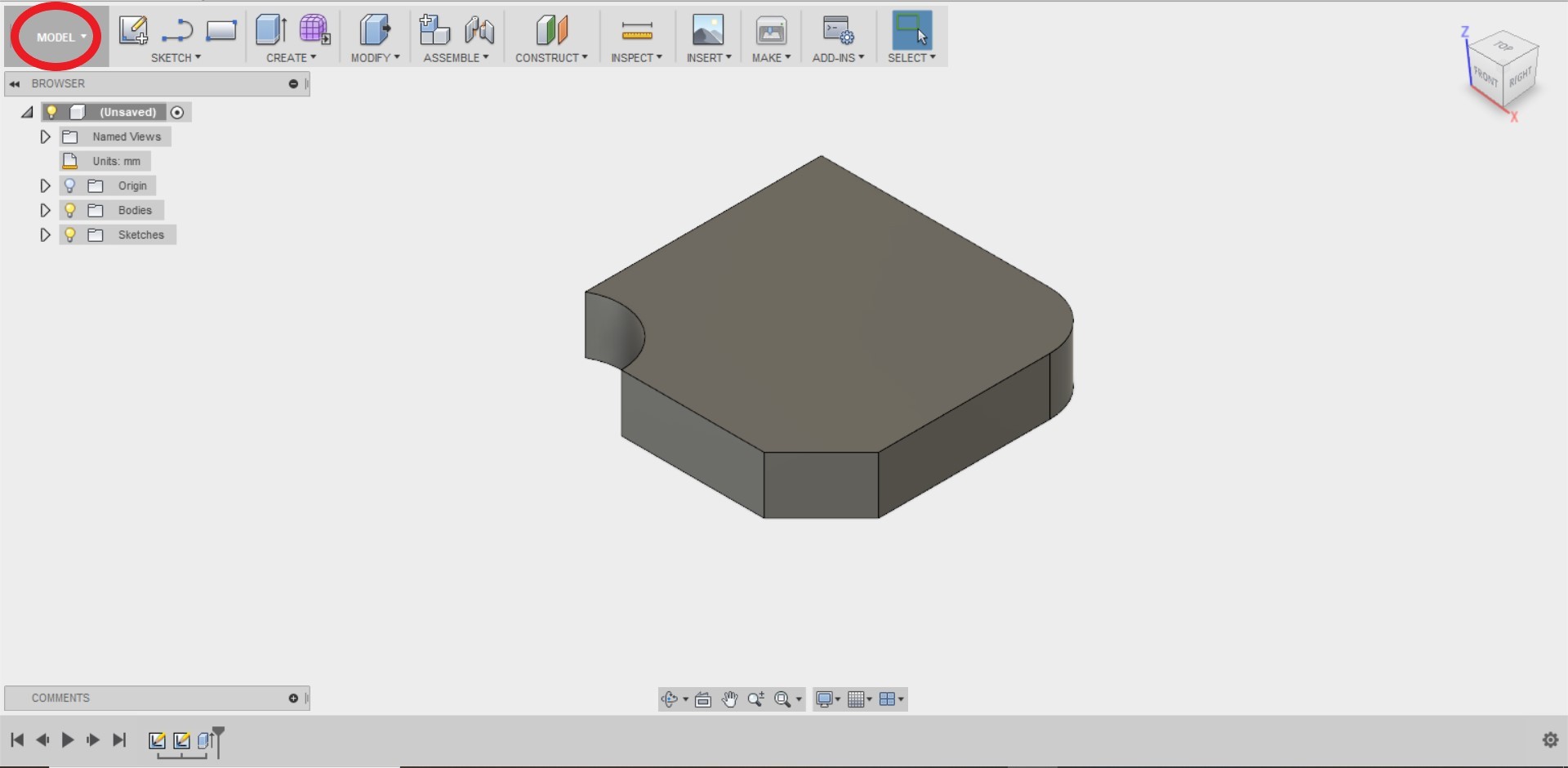The height and width of the screenshot is (768, 1568).
Task: Select the Orbit tool in navigation bar
Action: pos(670,699)
